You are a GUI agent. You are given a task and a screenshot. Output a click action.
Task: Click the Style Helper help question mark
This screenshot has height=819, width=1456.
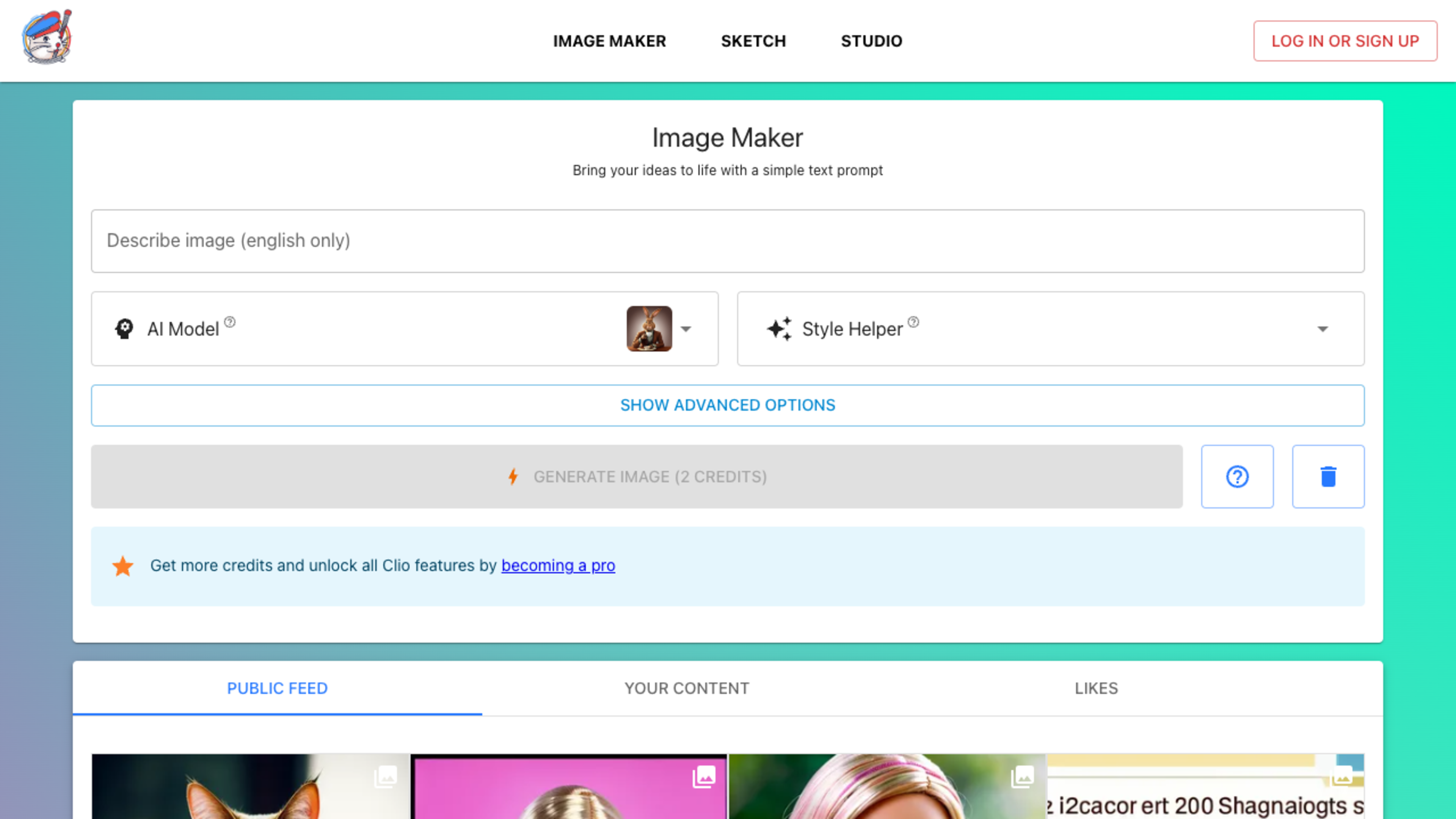(x=913, y=322)
